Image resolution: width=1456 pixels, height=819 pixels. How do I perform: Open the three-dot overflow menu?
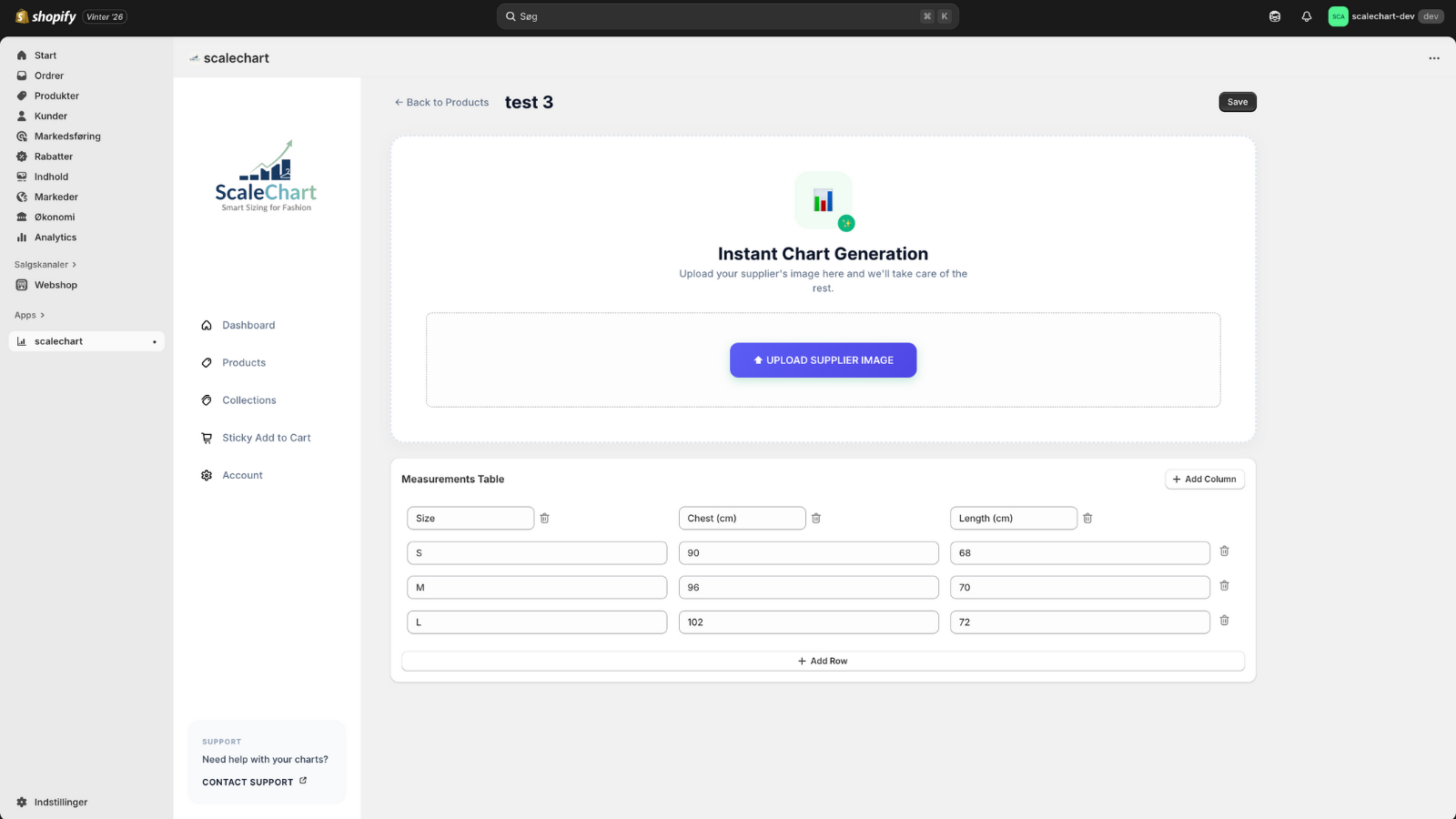(x=1434, y=57)
